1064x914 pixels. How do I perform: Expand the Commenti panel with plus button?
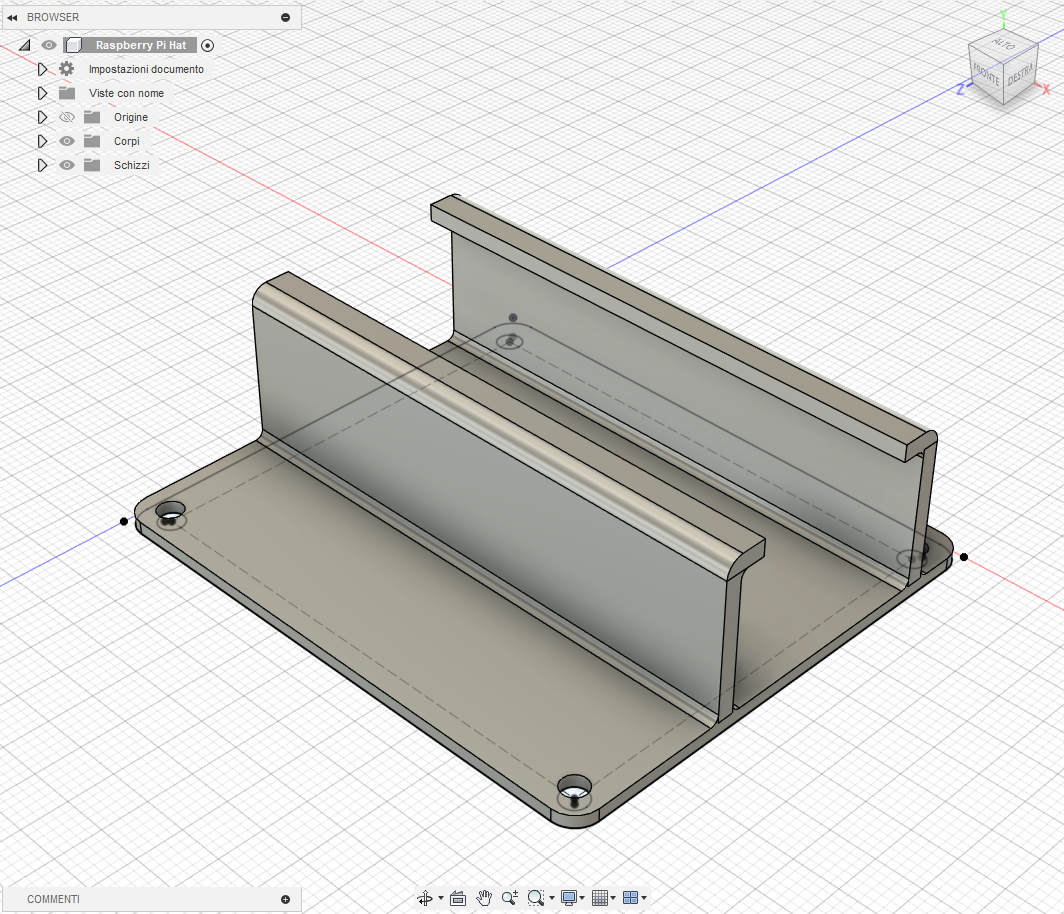pyautogui.click(x=286, y=899)
